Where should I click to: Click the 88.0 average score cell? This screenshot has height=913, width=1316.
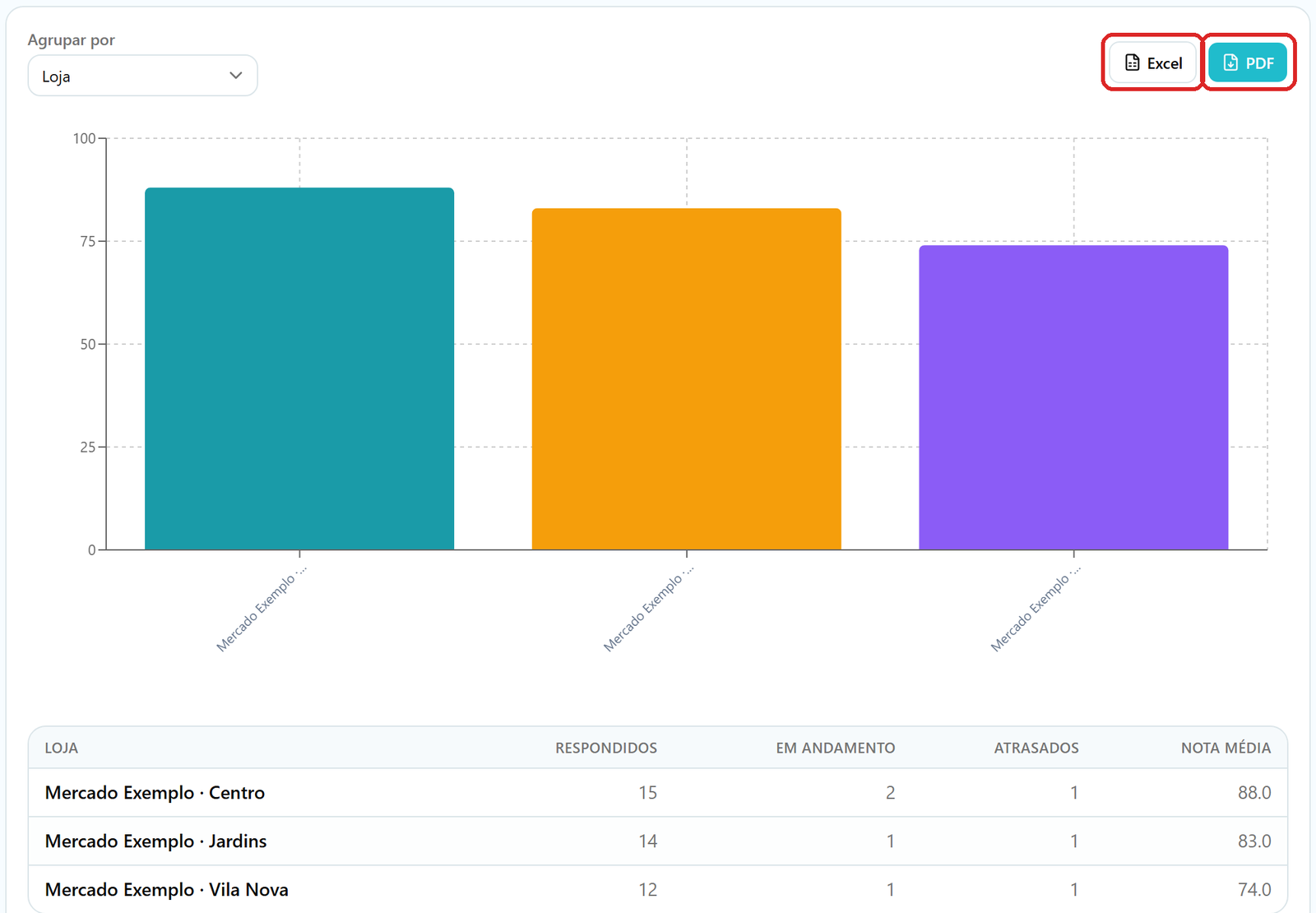[x=1254, y=793]
